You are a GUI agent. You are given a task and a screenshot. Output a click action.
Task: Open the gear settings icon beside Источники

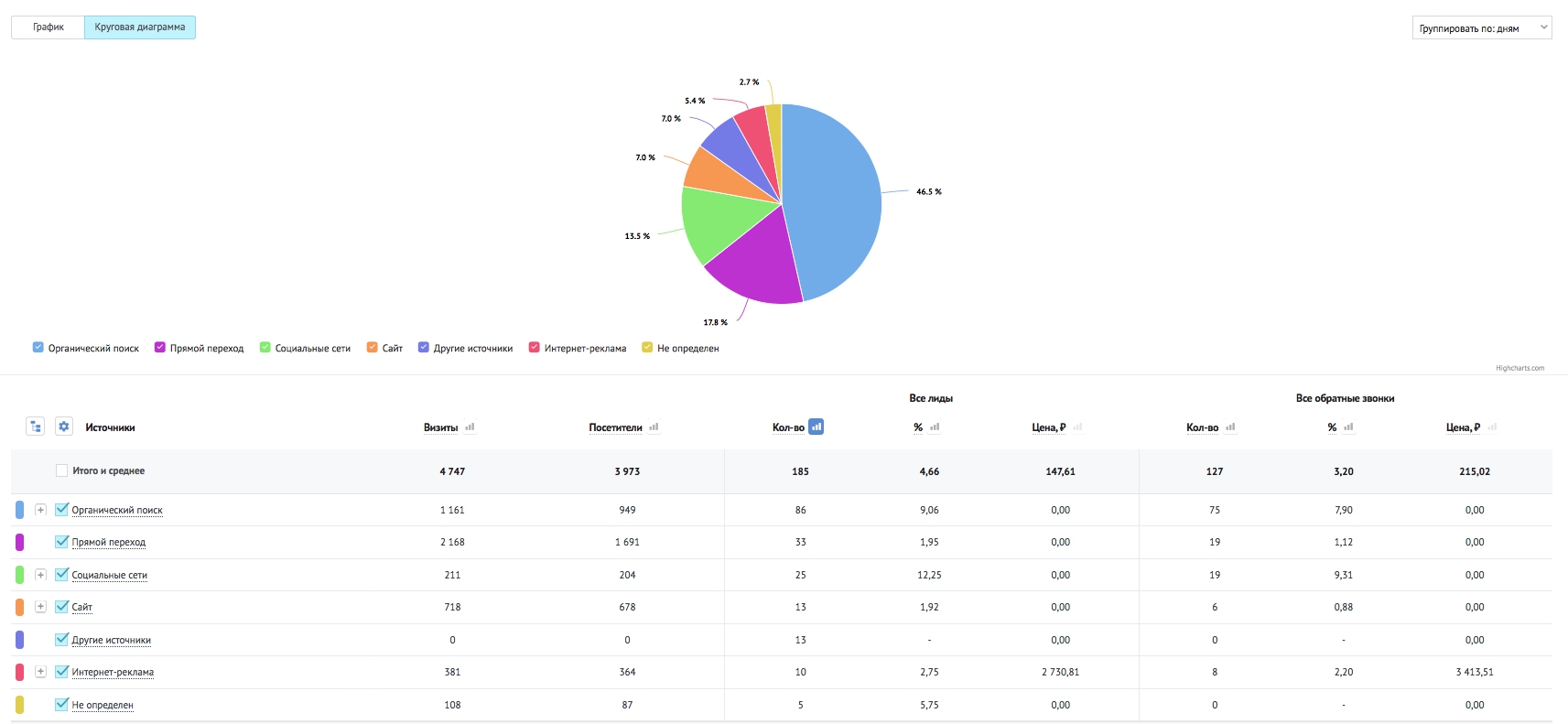pyautogui.click(x=64, y=427)
